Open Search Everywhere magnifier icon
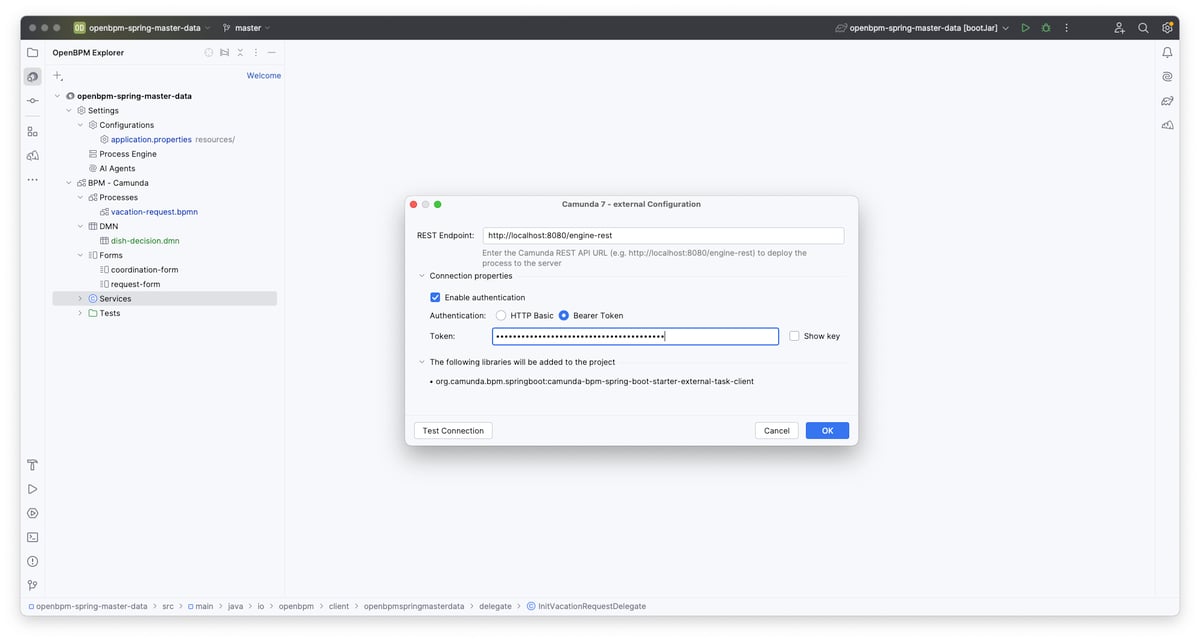Screen dimensions: 1200x641 point(1143,28)
